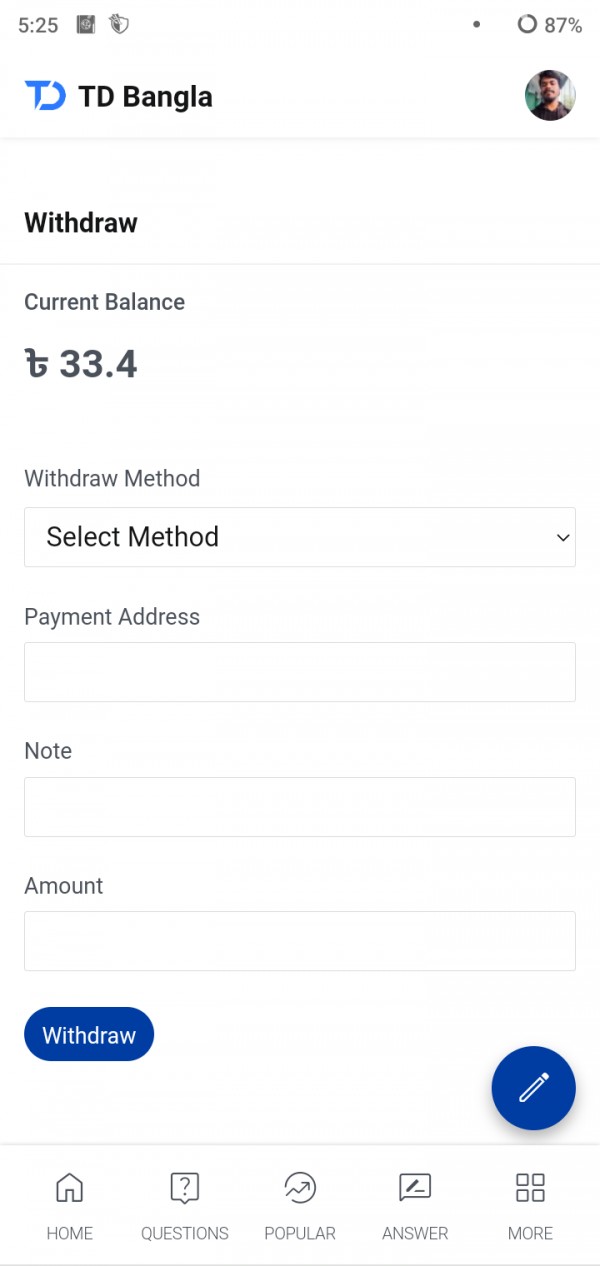Click the Withdraw Method dropdown arrow
Viewport: 600px width, 1266px height.
(x=562, y=538)
